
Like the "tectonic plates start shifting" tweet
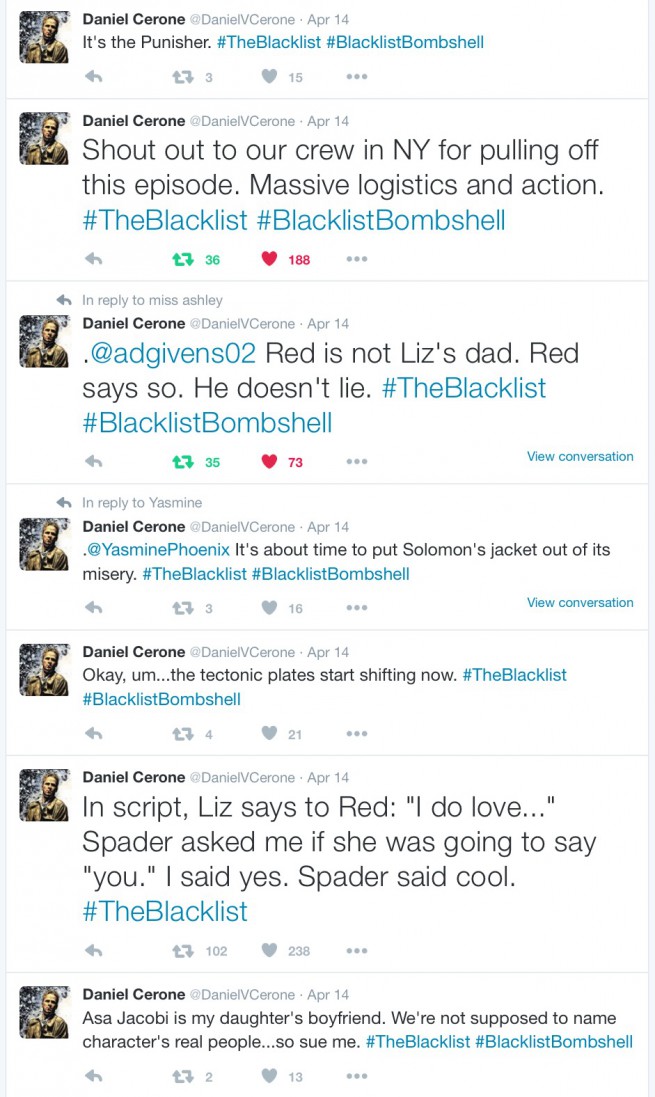click(269, 734)
